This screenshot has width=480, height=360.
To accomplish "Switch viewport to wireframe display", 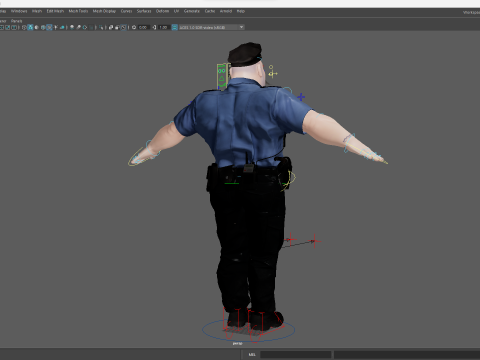I will coord(24,27).
